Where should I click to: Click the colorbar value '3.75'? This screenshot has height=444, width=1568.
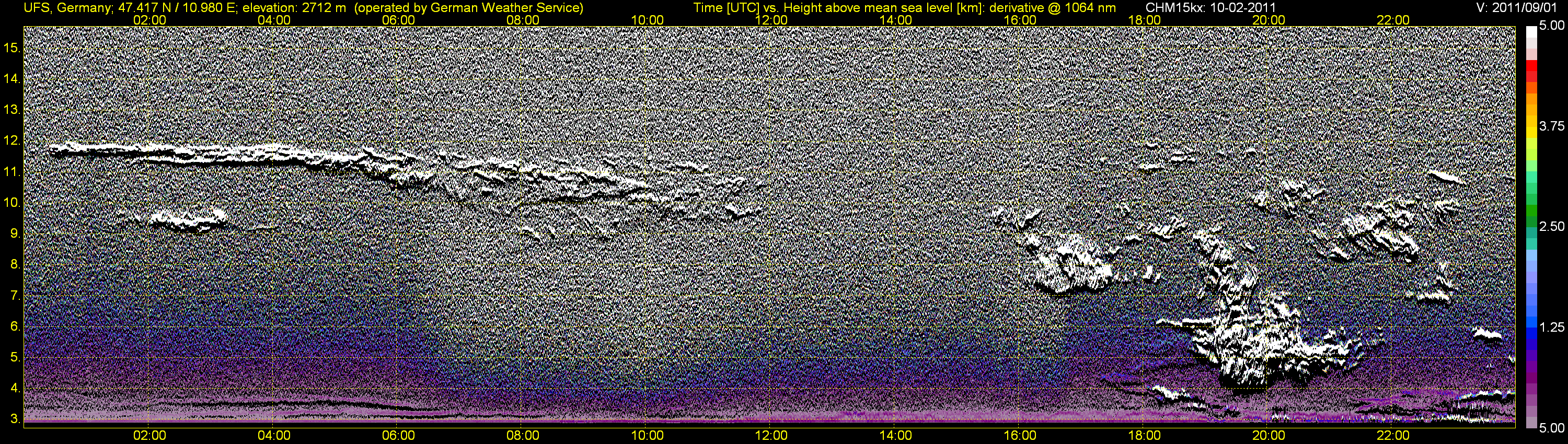tap(1552, 126)
